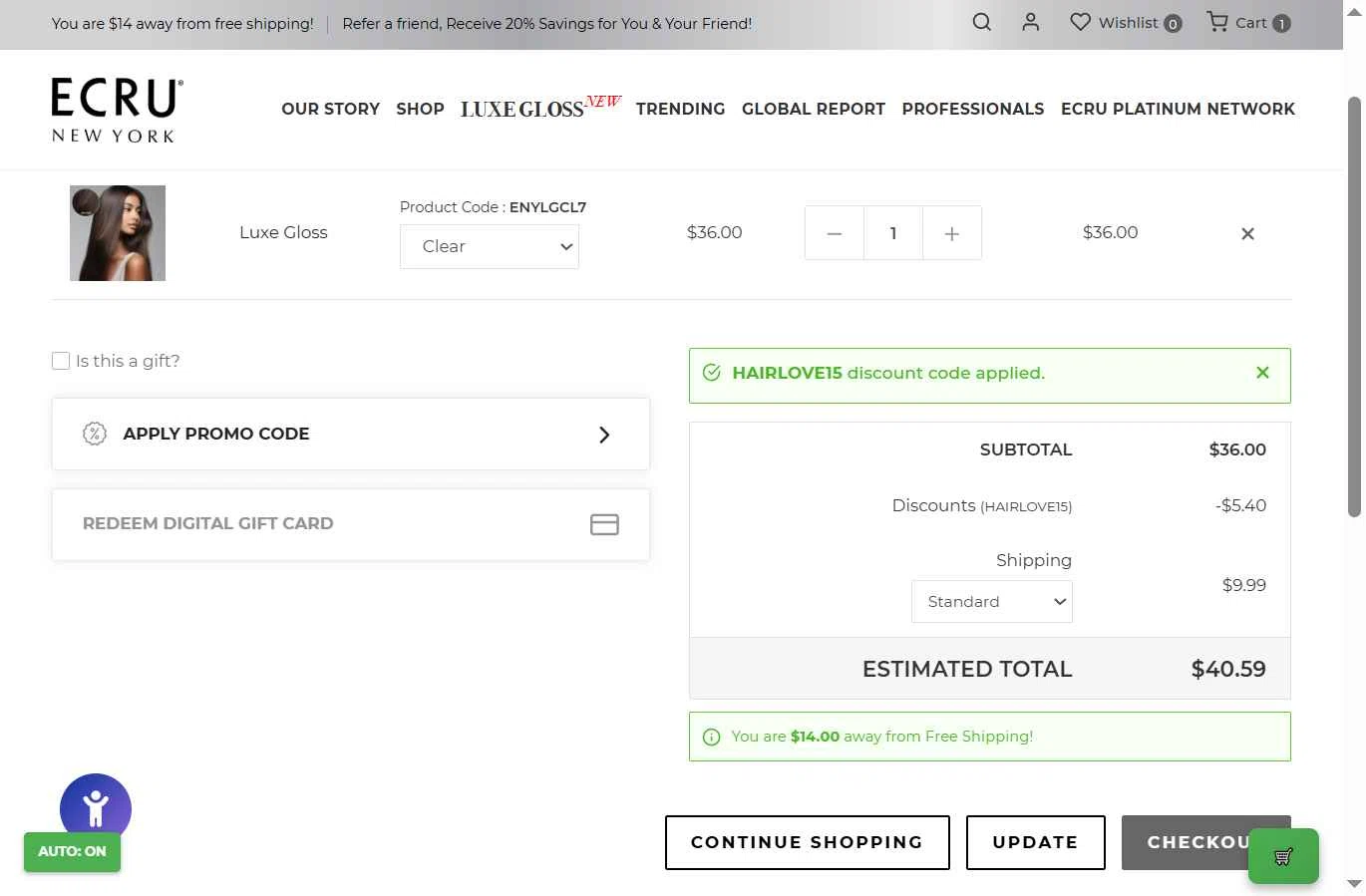This screenshot has height=896, width=1366.
Task: Click the SUBTOTAL $36.00 value
Action: tap(1237, 449)
